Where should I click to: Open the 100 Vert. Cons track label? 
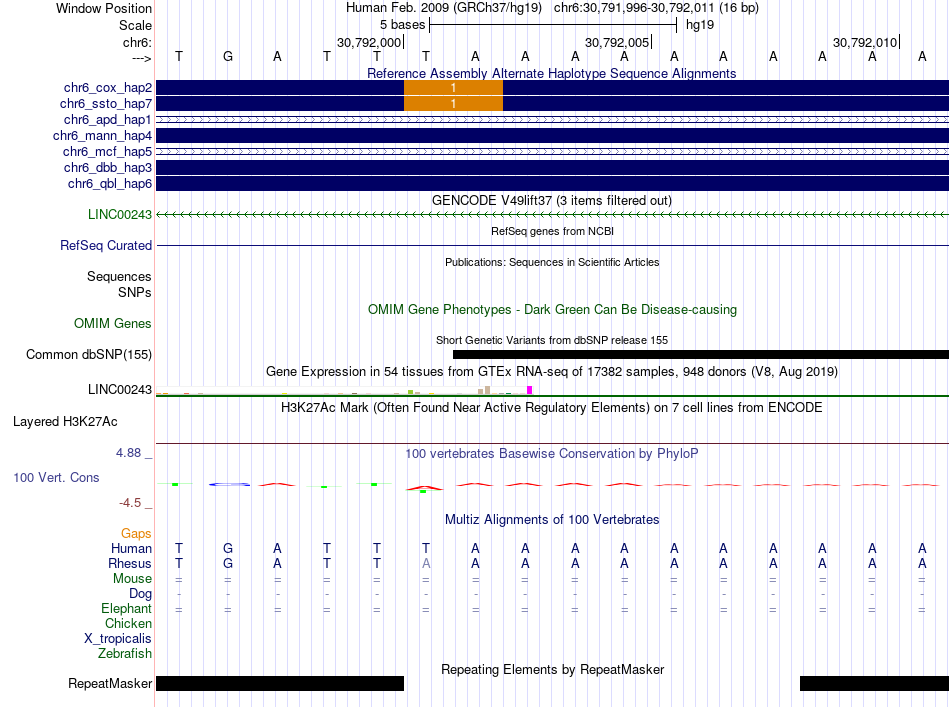[56, 477]
